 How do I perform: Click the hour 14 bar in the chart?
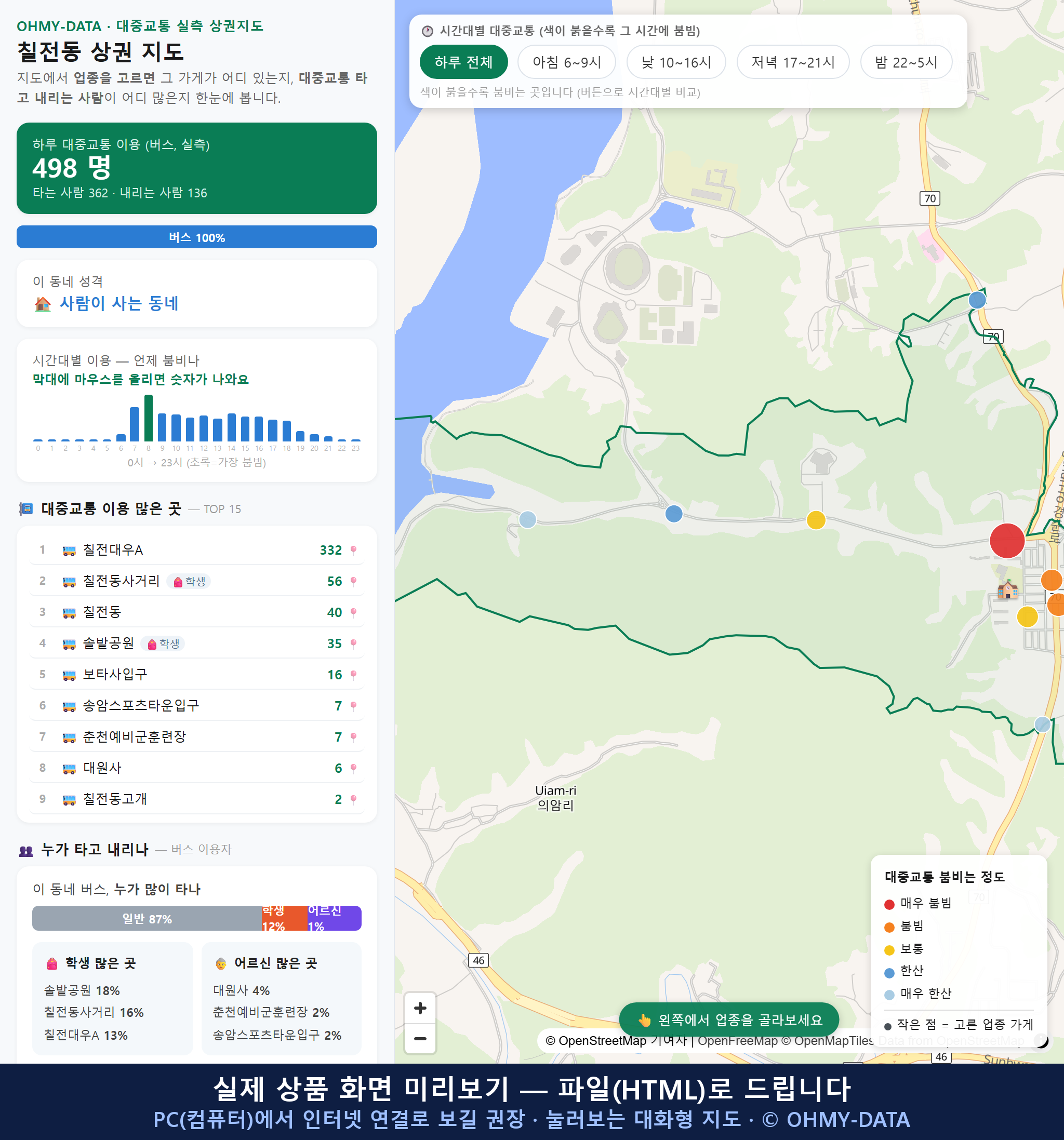(x=232, y=427)
